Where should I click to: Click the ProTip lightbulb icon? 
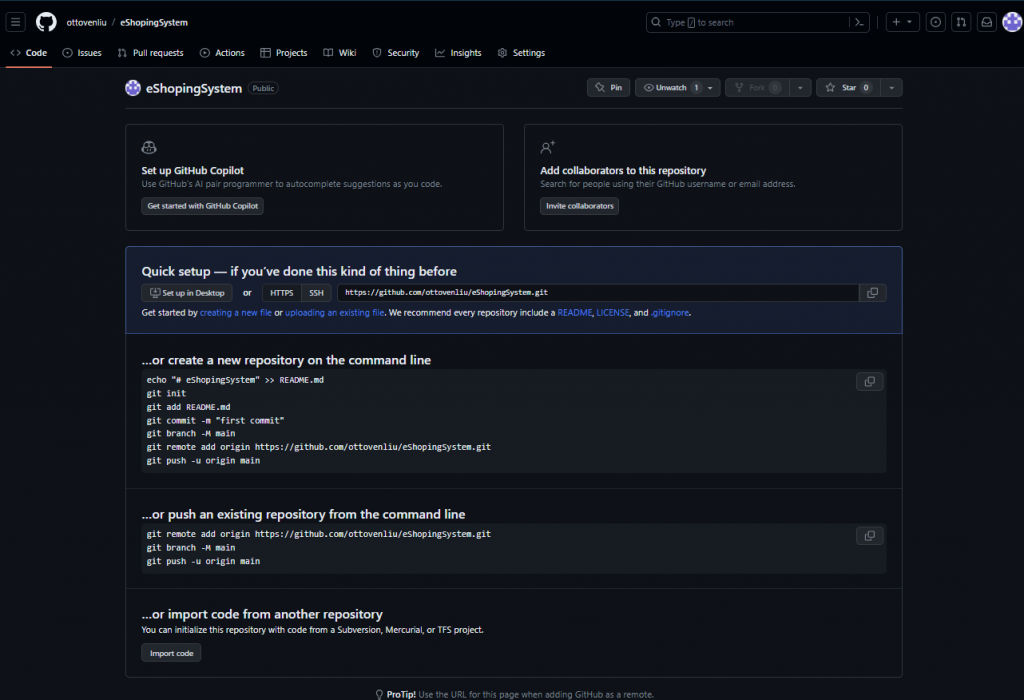pyautogui.click(x=379, y=694)
